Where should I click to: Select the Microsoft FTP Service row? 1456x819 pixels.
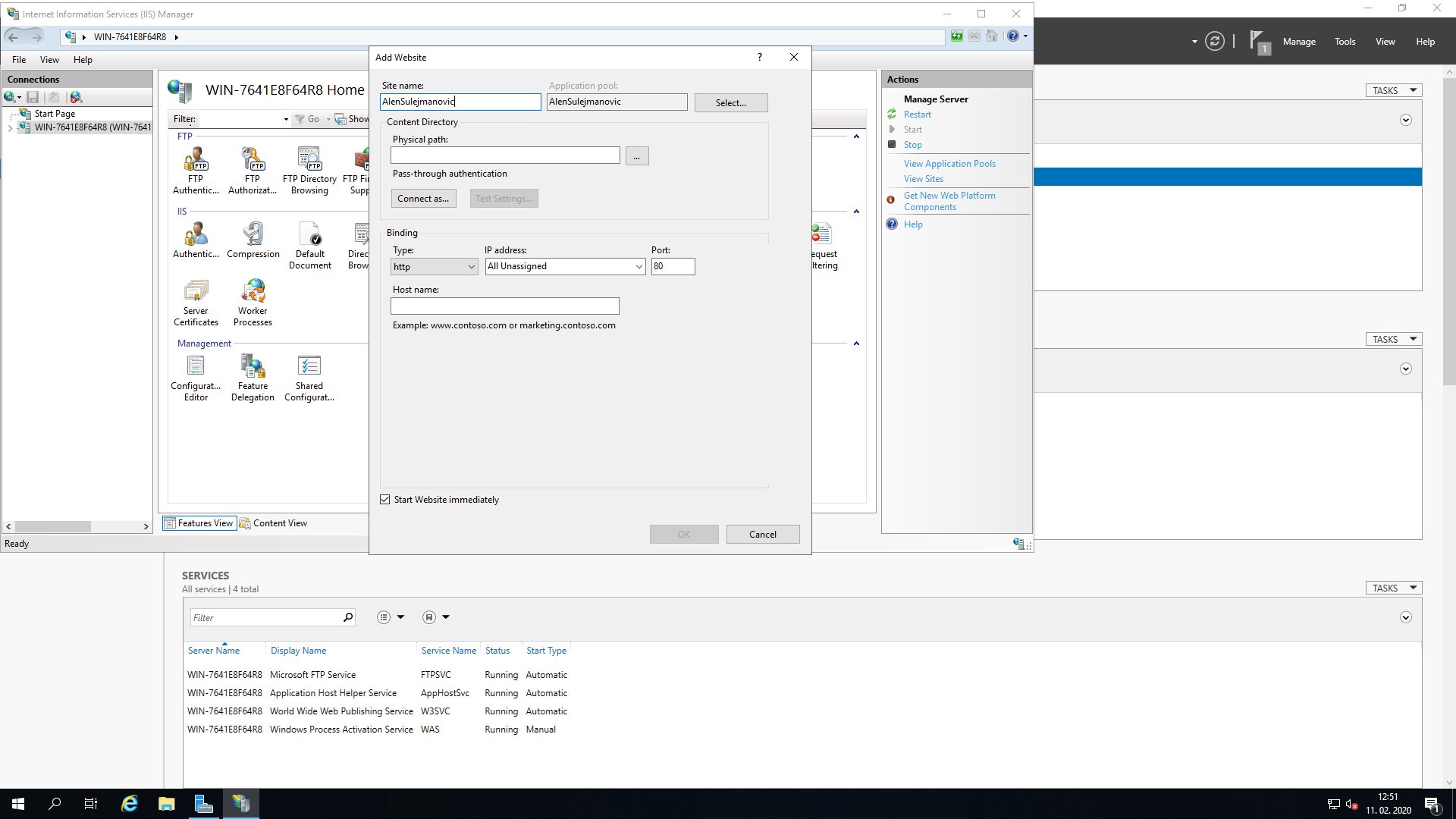coord(378,675)
